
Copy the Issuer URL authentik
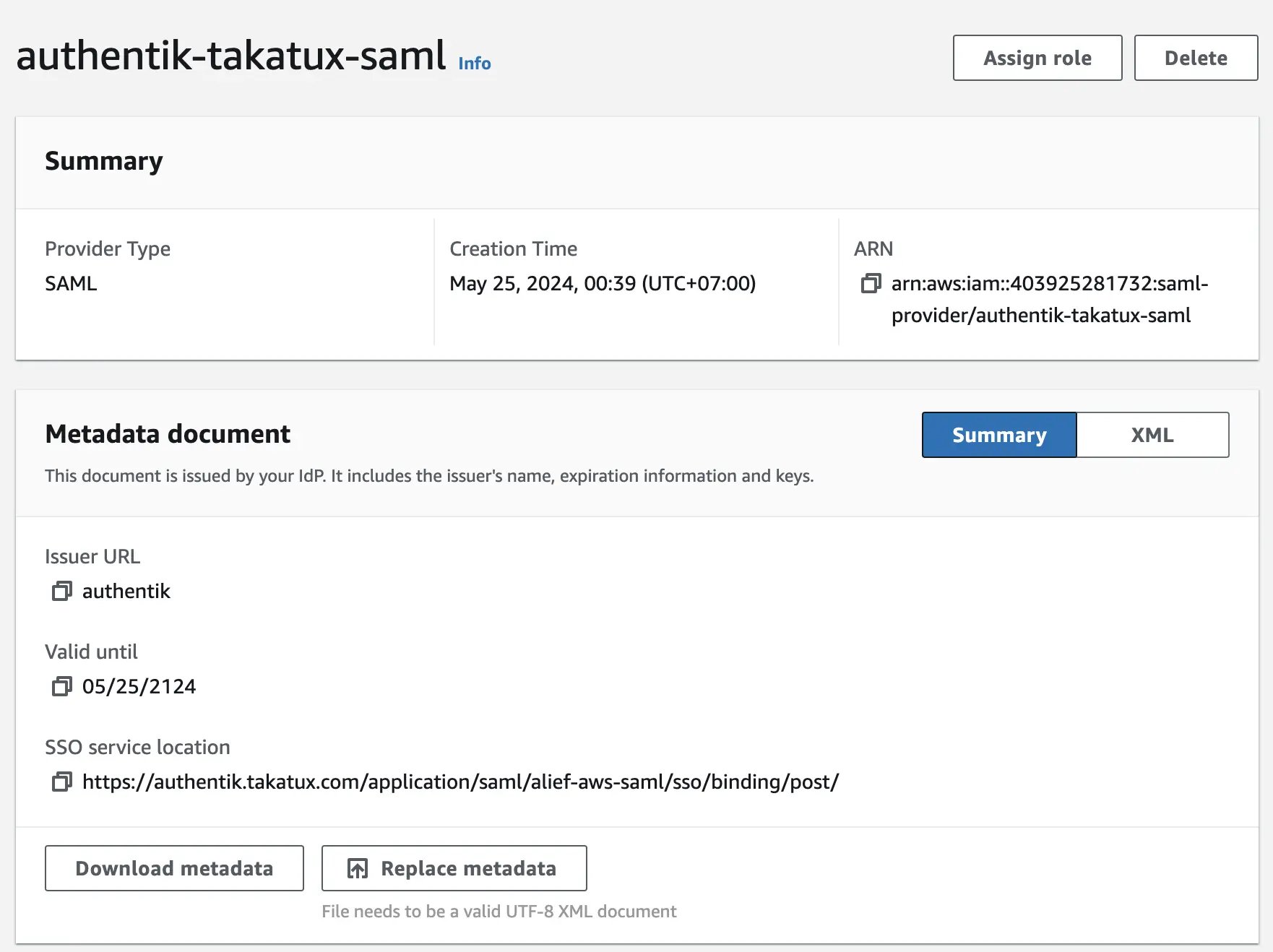pyautogui.click(x=62, y=591)
